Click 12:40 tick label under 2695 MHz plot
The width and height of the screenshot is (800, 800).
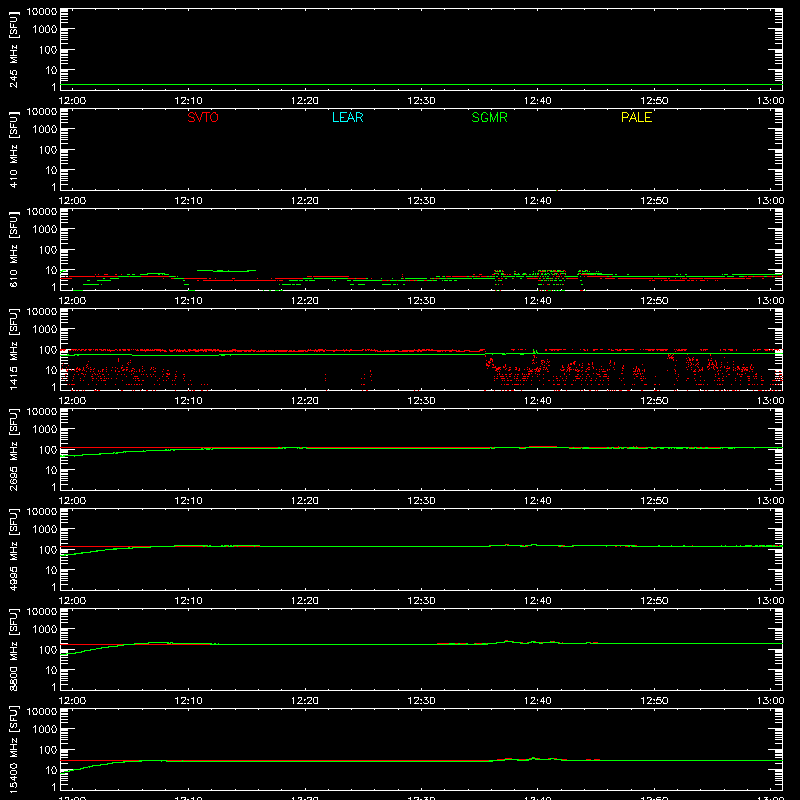pyautogui.click(x=538, y=501)
